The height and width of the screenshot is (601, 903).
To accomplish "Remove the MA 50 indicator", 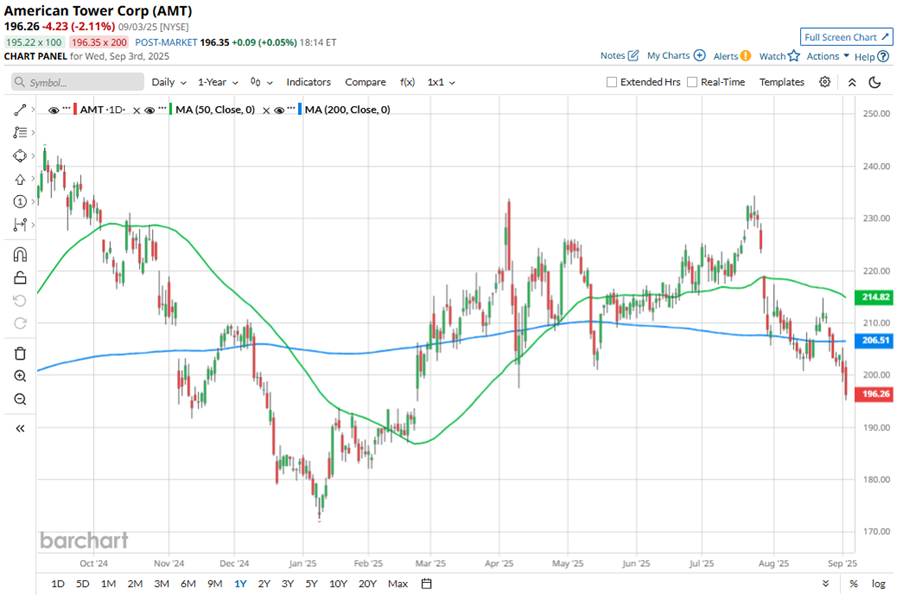I will tap(266, 110).
